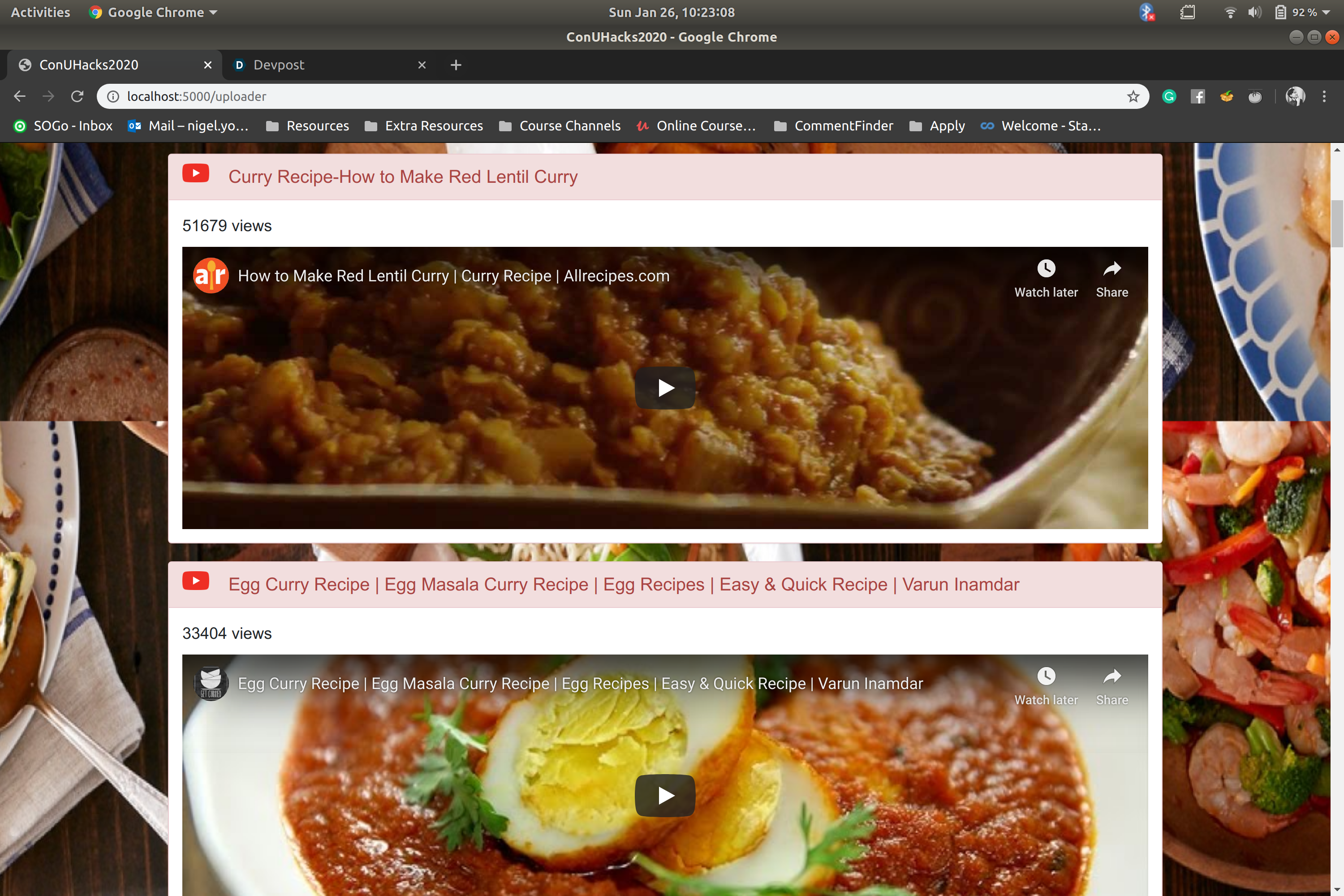The width and height of the screenshot is (1344, 896).
Task: Click the YouTube icon beside Red Lentil Curry title
Action: click(195, 174)
